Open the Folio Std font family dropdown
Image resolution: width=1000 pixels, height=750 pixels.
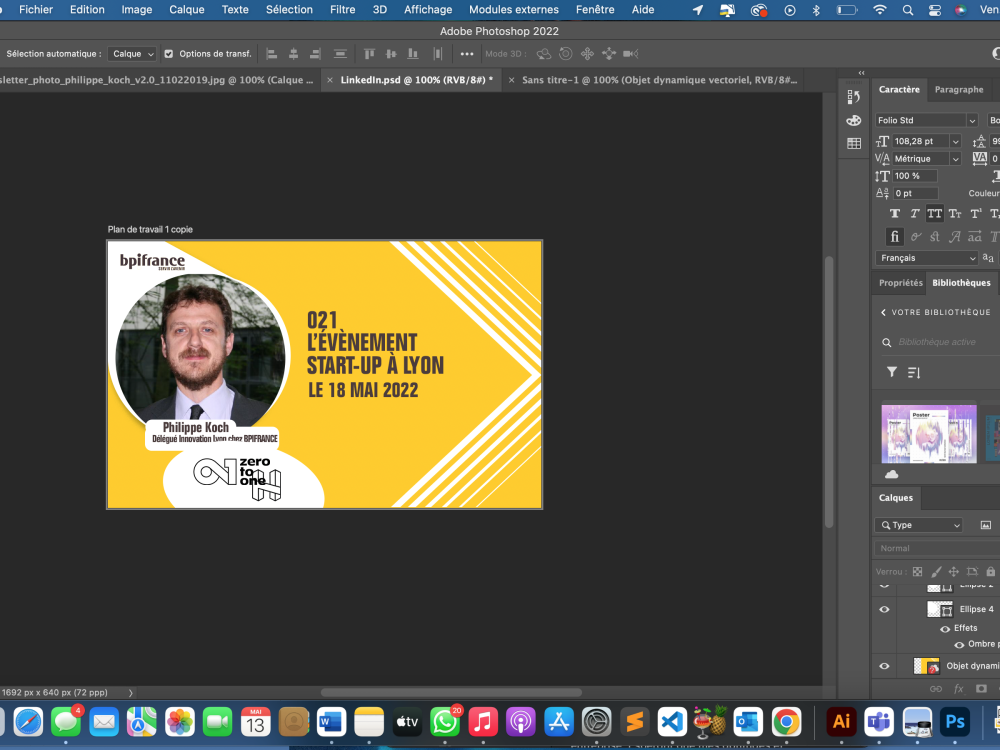(x=972, y=121)
